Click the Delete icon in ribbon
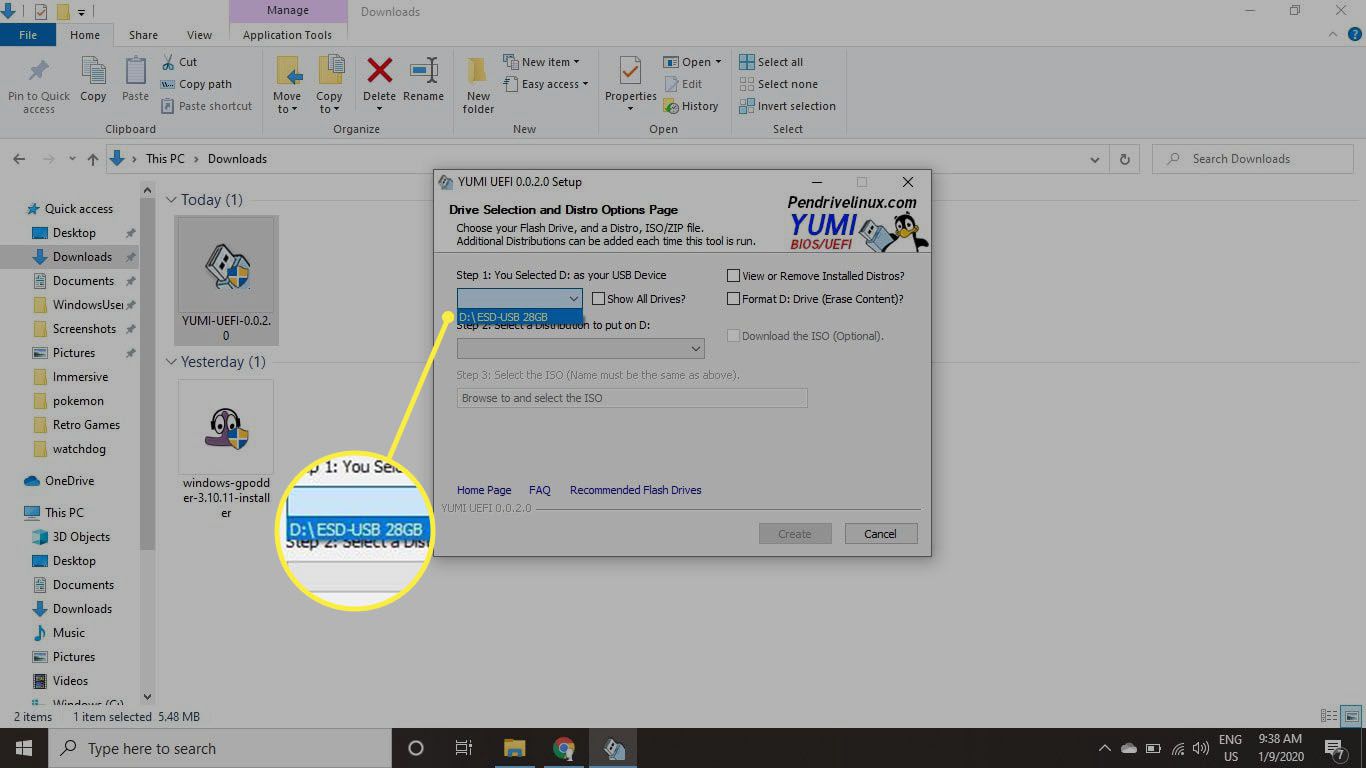Viewport: 1366px width, 768px height. [x=379, y=72]
